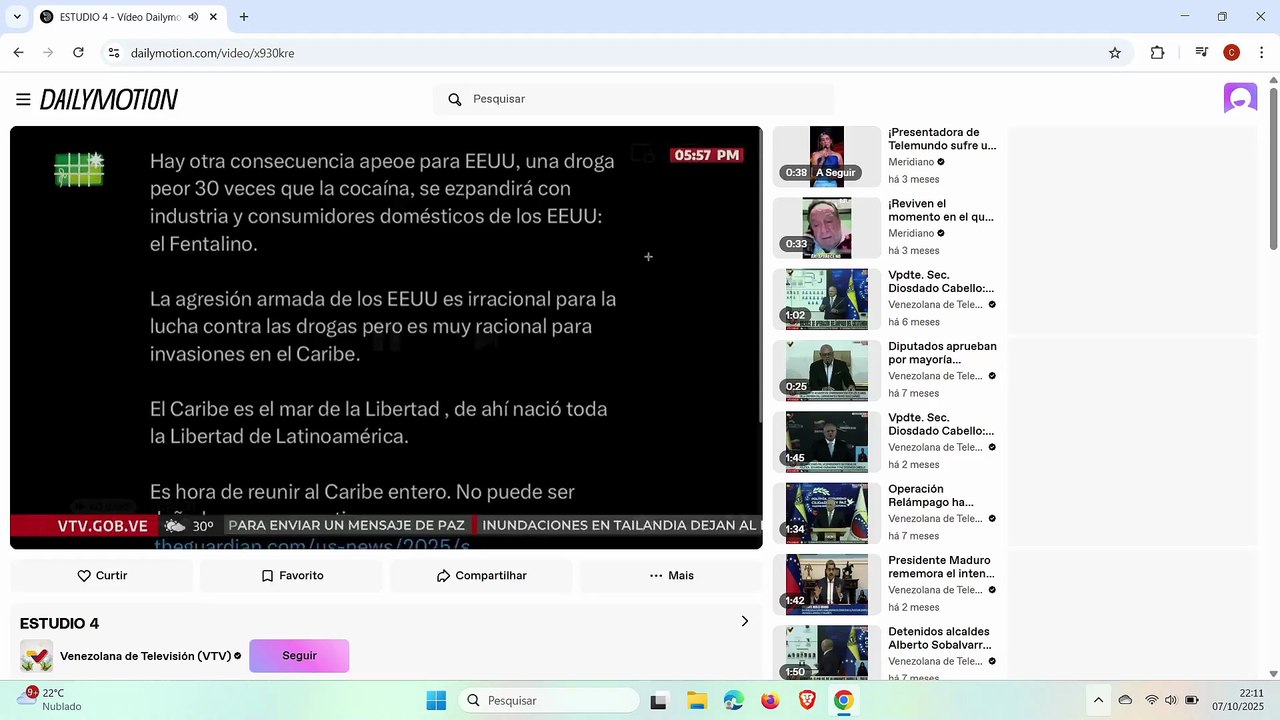Expand ESTUDIO 4 description chevron

744,622
